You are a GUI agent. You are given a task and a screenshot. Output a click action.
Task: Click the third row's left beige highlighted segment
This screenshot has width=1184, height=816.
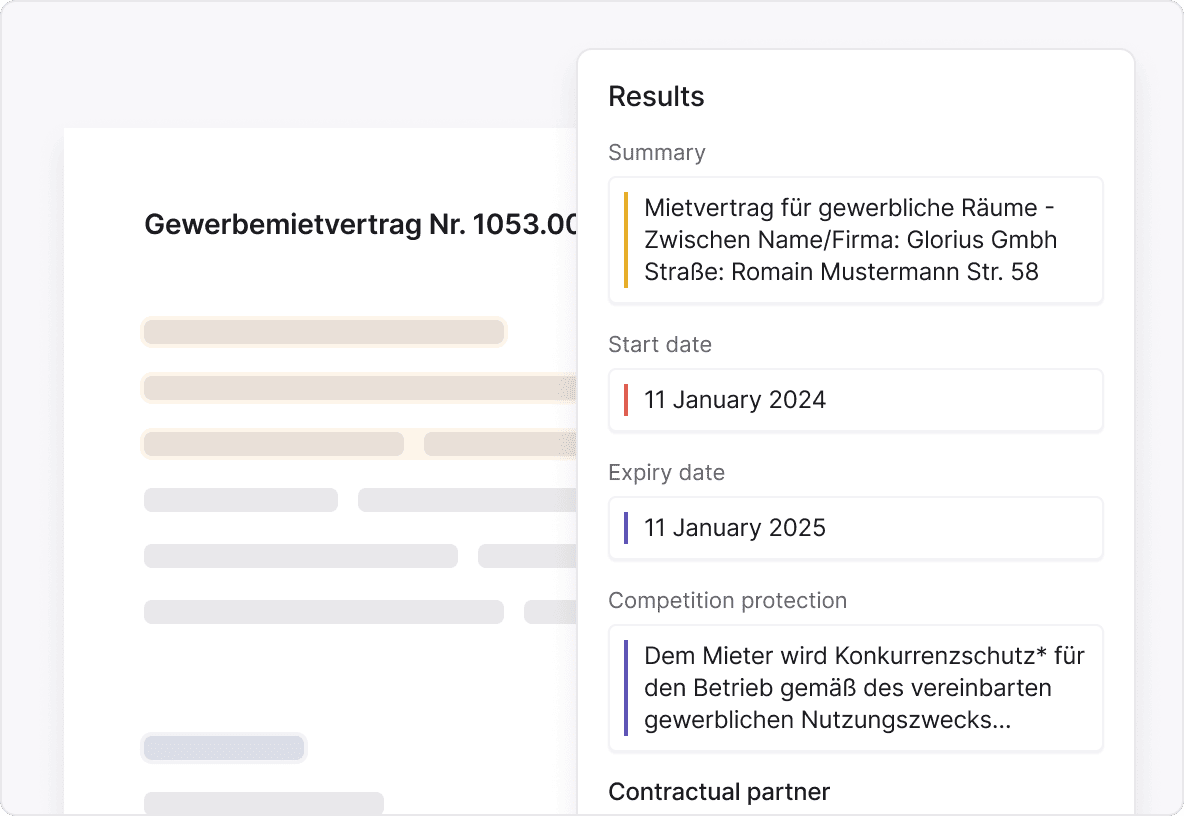coord(274,444)
